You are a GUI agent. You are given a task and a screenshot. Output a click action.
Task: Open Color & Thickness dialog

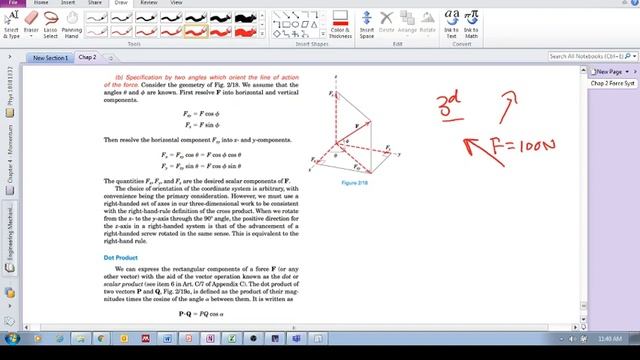tap(340, 24)
